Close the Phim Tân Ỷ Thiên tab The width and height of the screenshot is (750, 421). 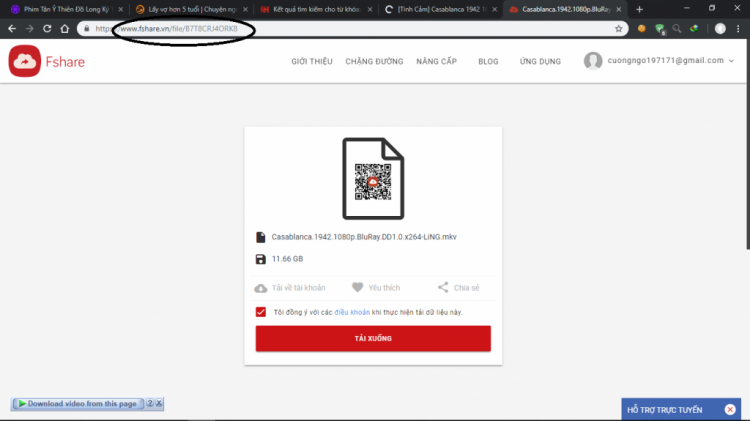click(121, 9)
